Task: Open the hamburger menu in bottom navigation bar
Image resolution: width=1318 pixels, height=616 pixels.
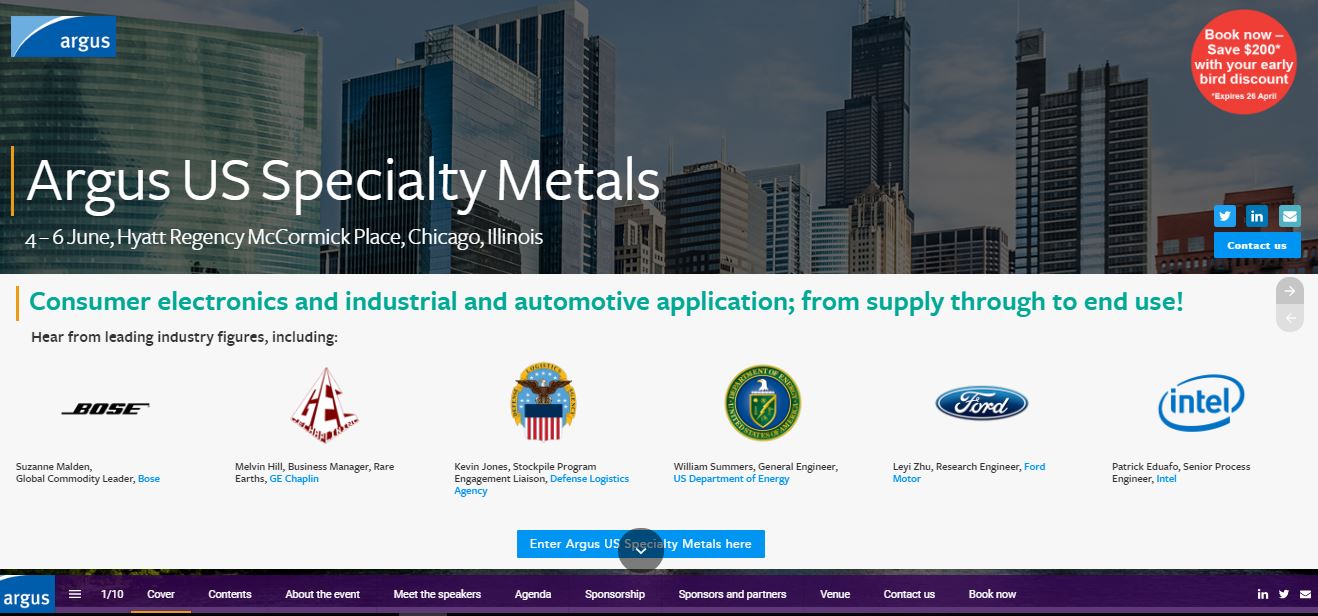Action: tap(75, 594)
